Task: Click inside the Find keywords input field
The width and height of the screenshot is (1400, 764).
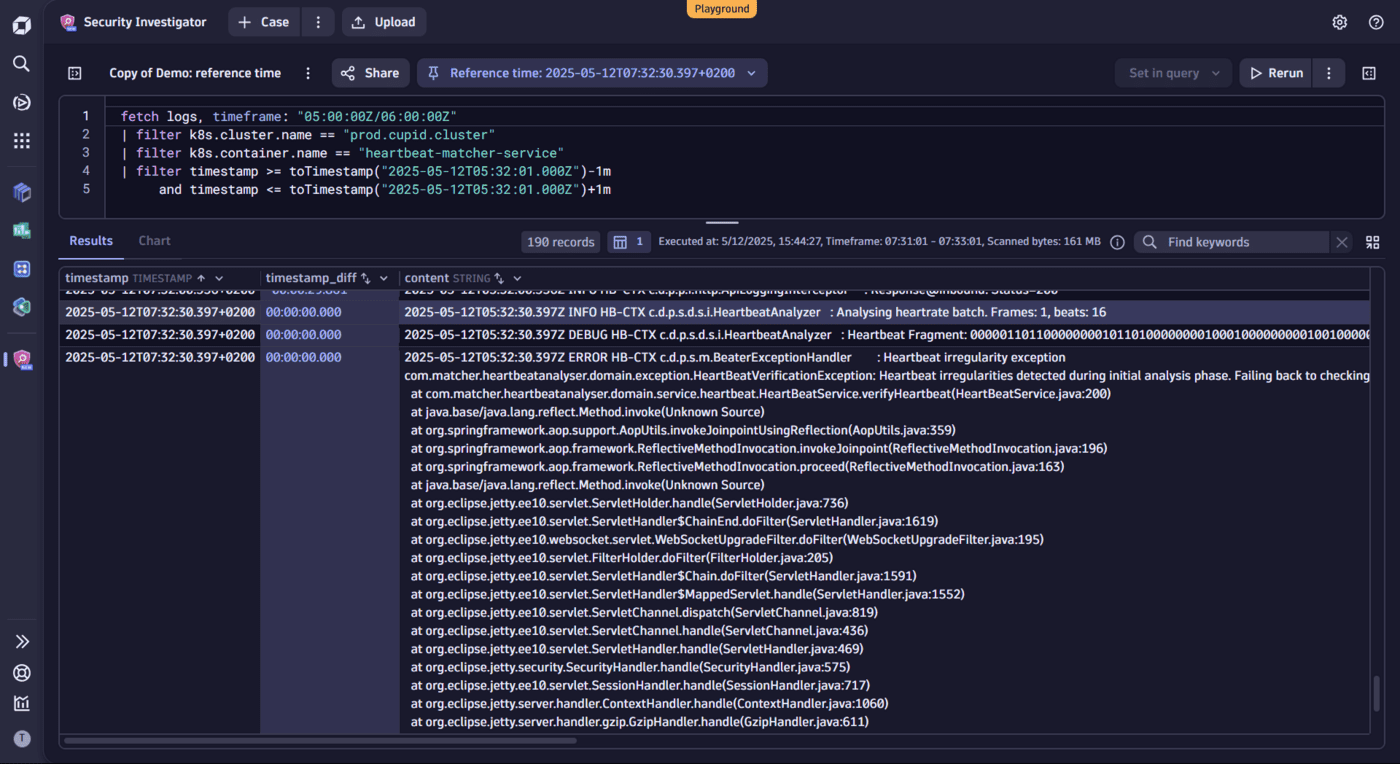Action: (x=1230, y=241)
